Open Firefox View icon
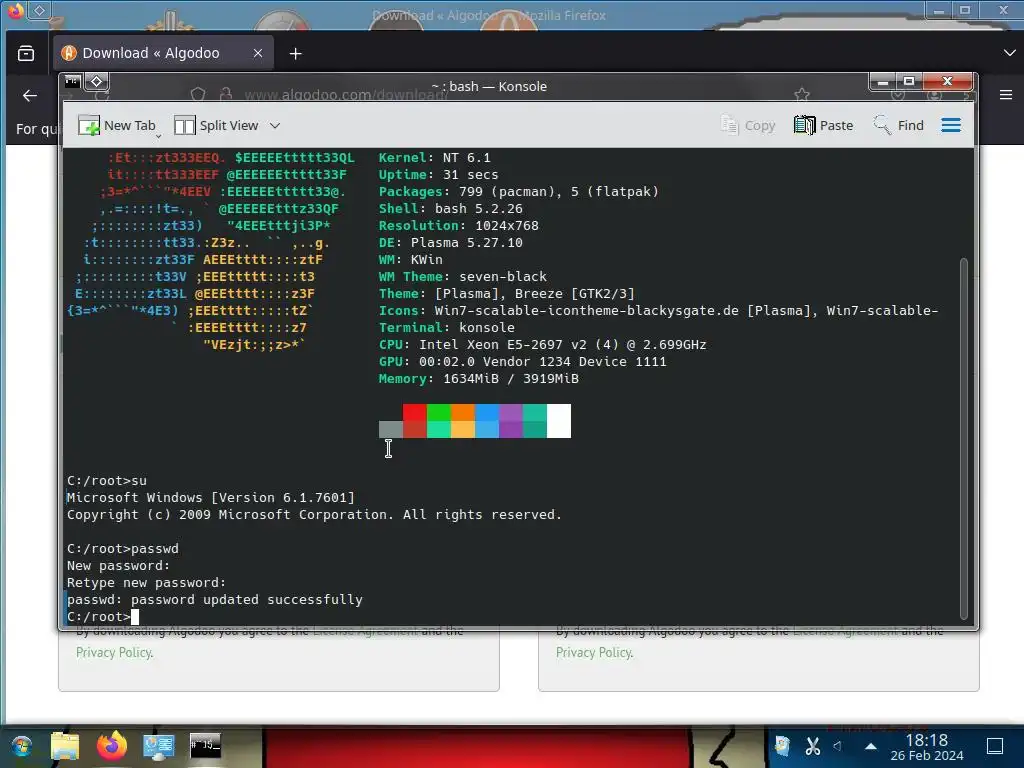This screenshot has width=1024, height=768. click(26, 54)
